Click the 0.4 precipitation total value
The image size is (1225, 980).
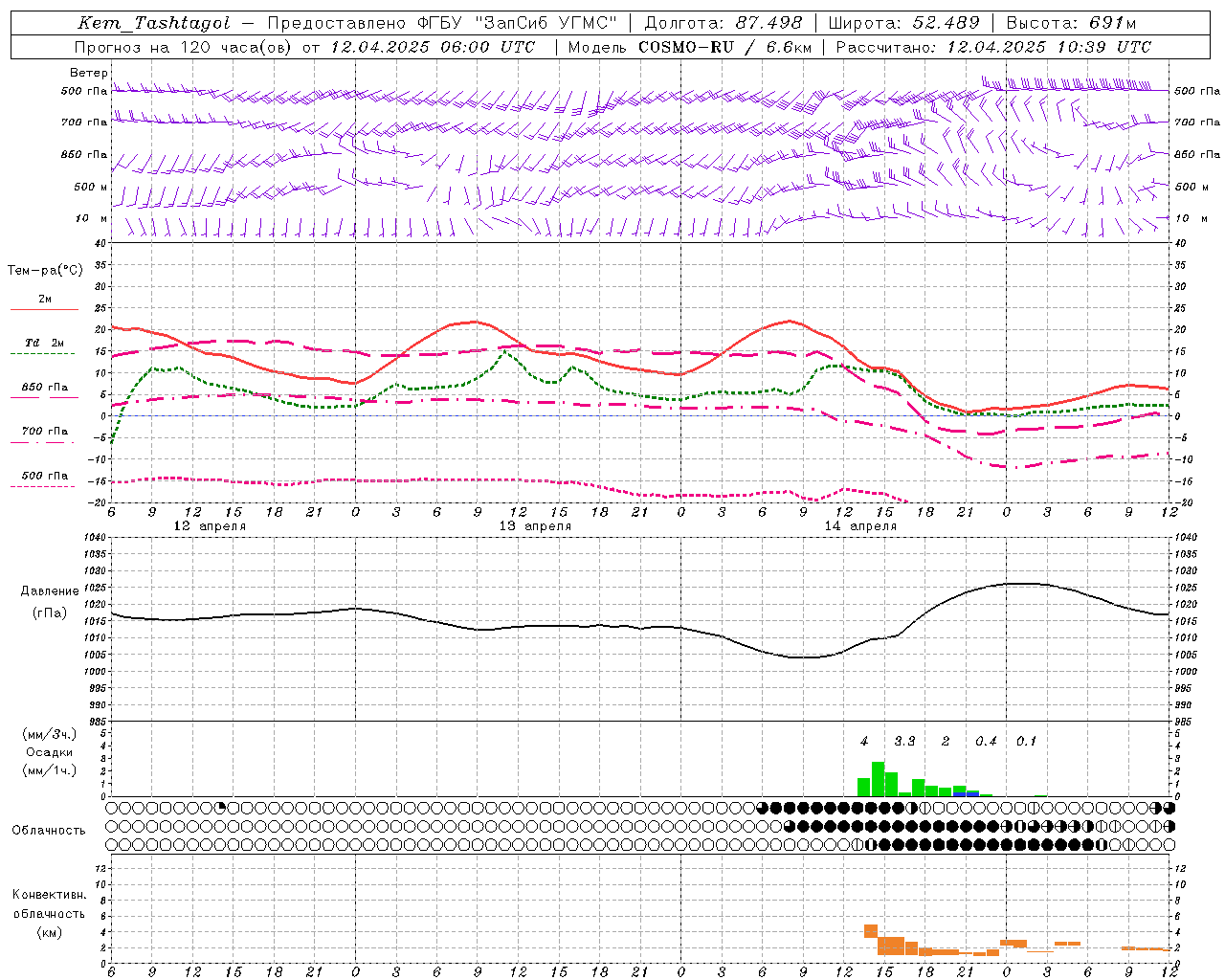pyautogui.click(x=986, y=742)
